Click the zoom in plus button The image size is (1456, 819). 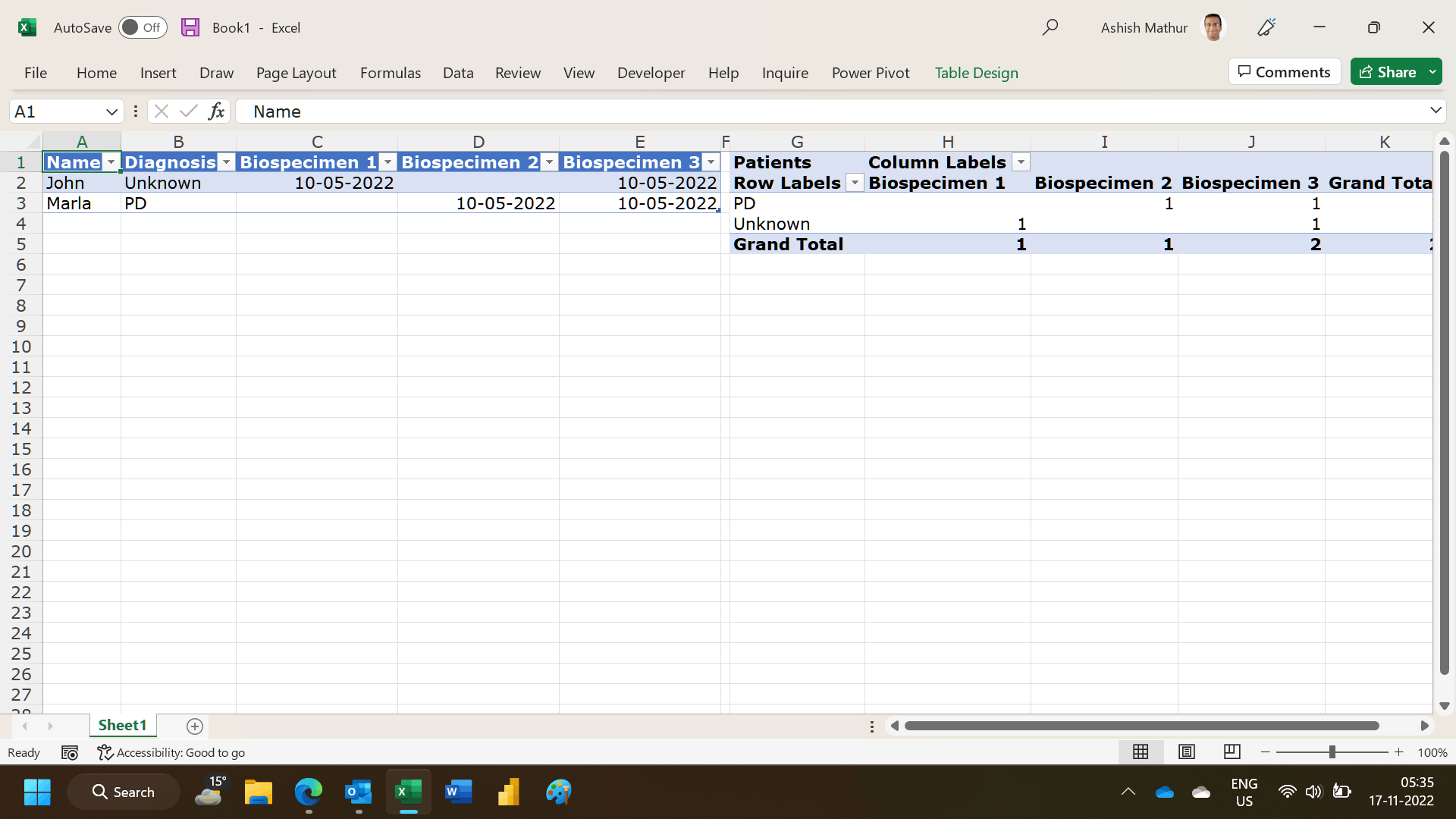1398,752
